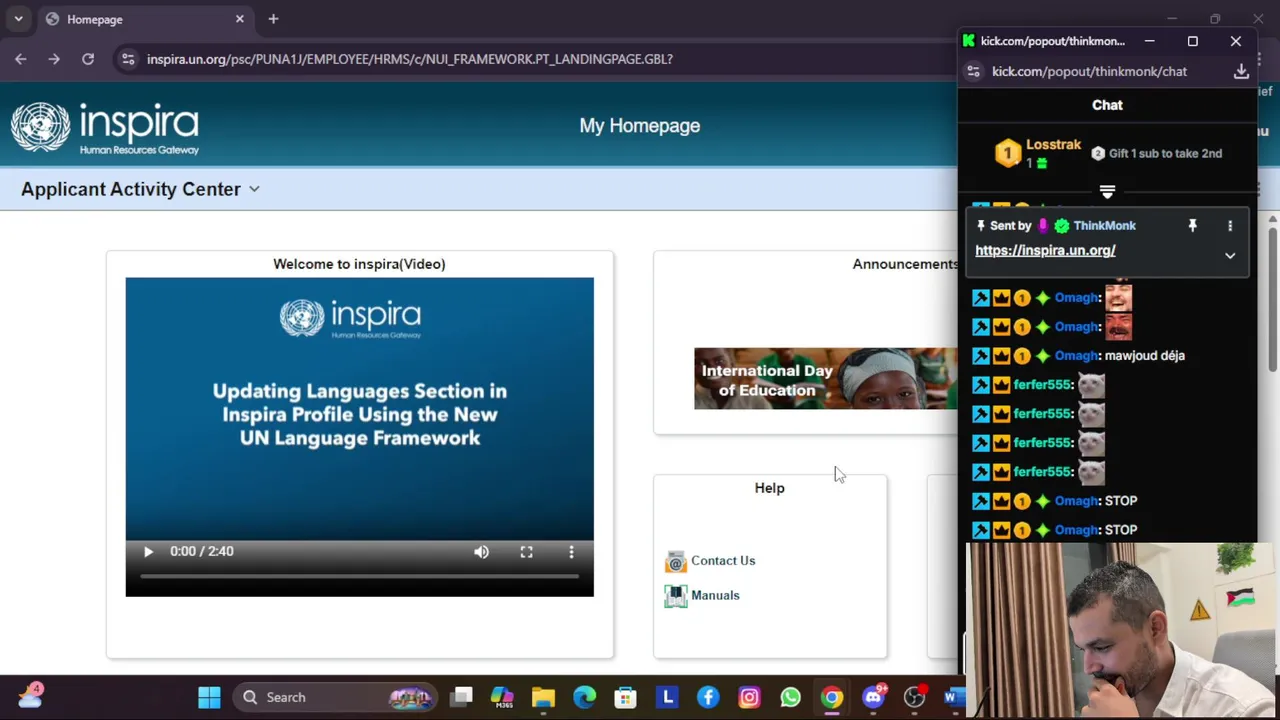
Task: Go back in the browser
Action: pyautogui.click(x=21, y=59)
